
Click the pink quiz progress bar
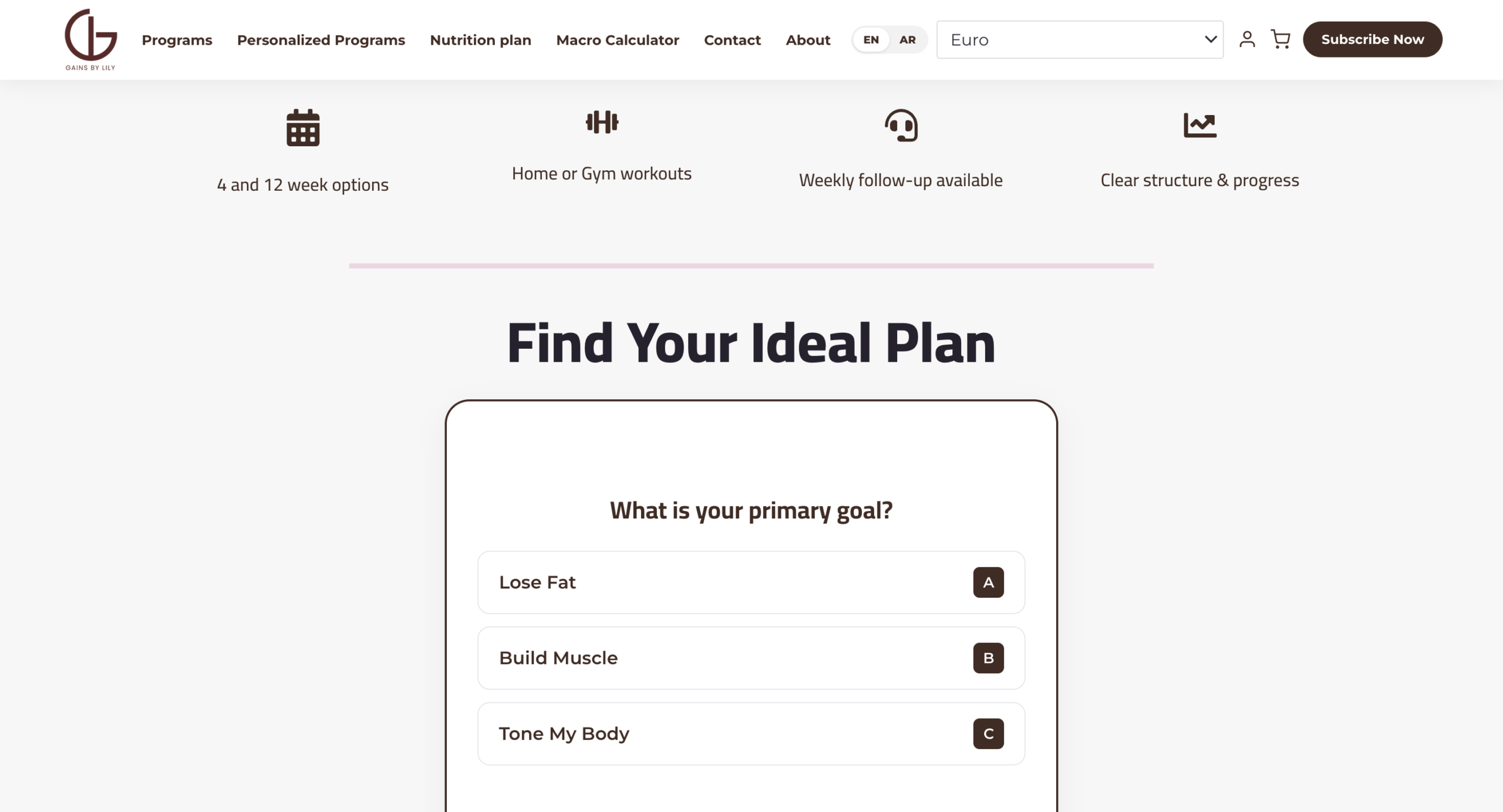coord(751,266)
